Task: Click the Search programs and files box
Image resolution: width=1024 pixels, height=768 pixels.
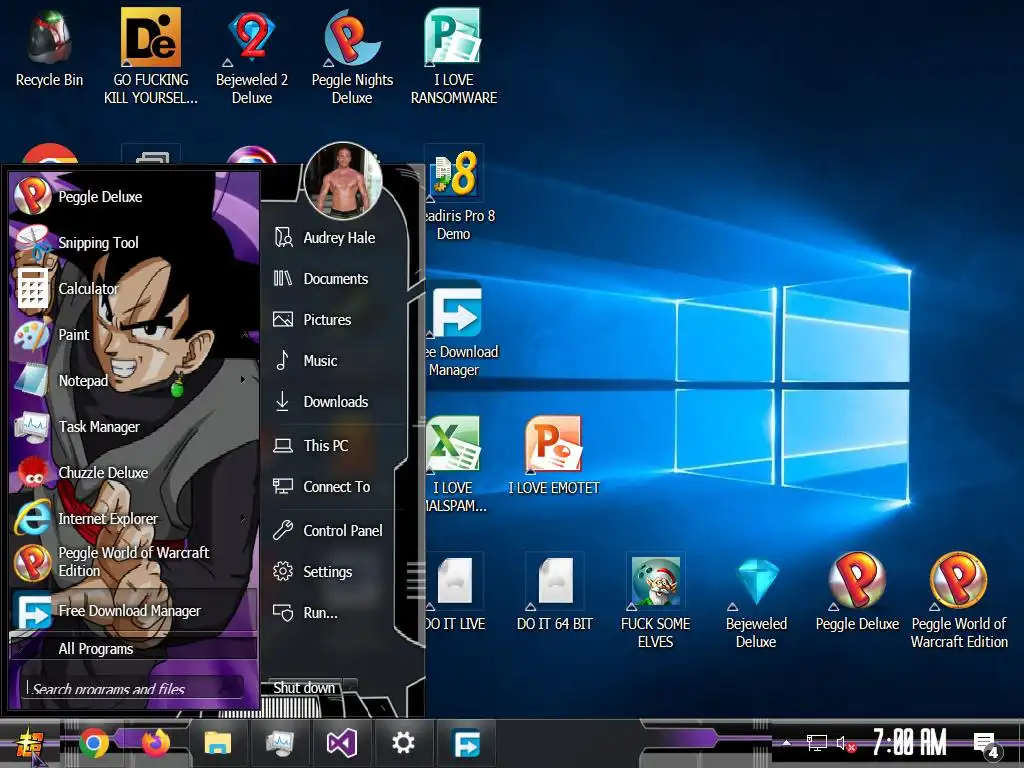Action: tap(133, 688)
